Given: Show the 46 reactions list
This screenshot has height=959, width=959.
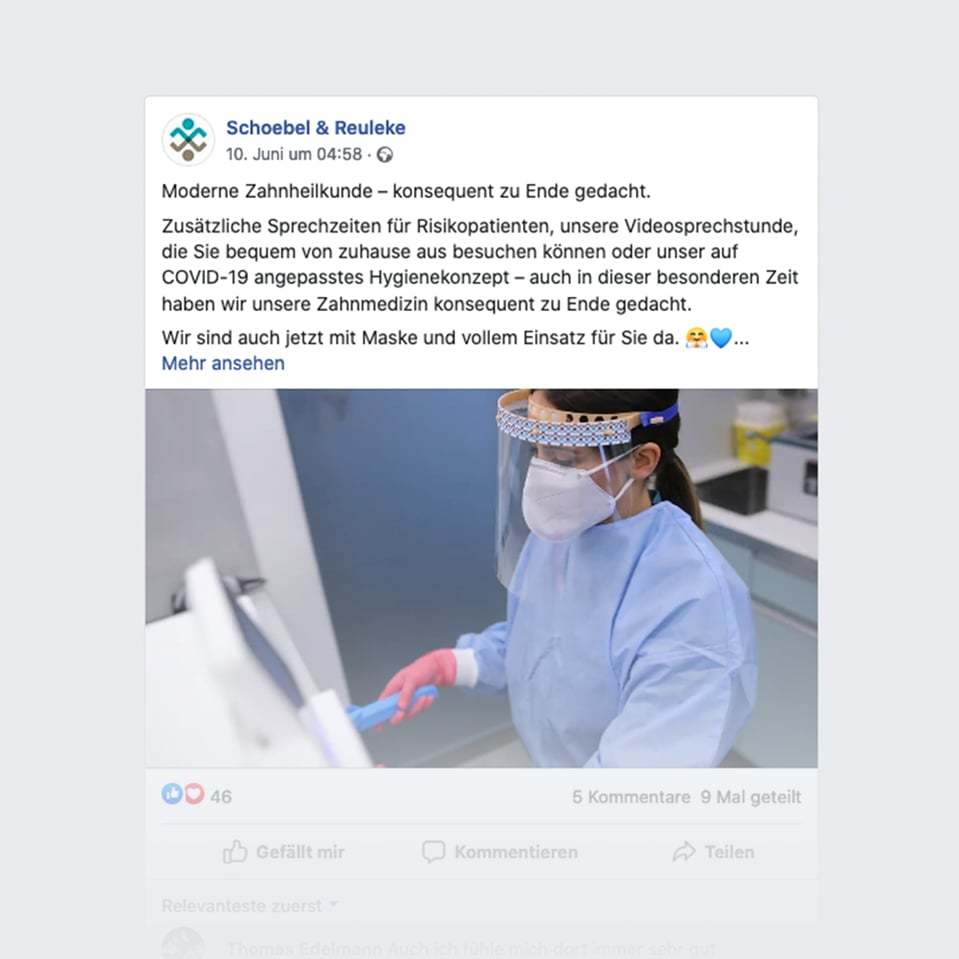Looking at the screenshot, I should pyautogui.click(x=221, y=796).
